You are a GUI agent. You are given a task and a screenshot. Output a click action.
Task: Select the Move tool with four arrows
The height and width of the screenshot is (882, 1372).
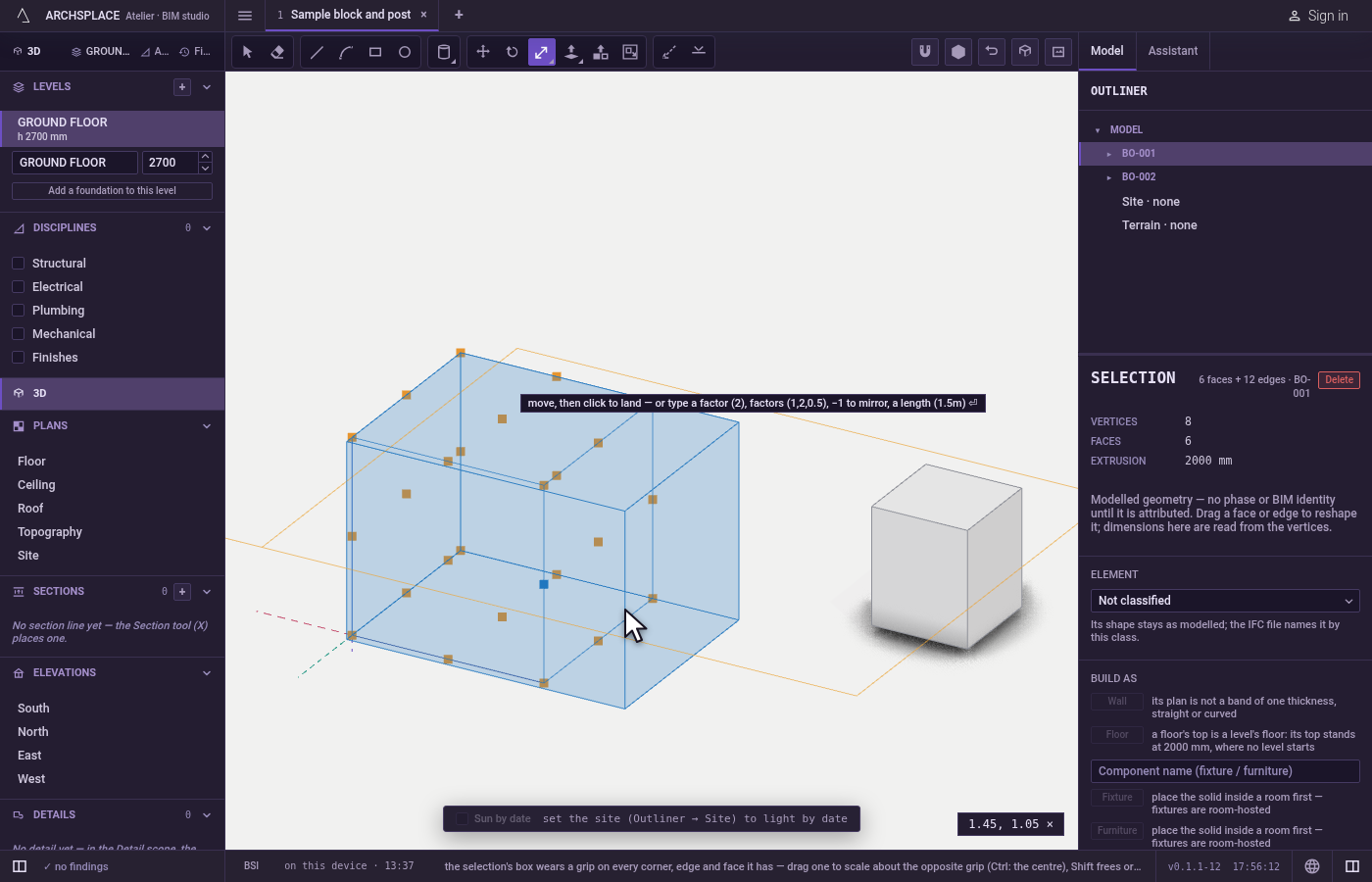[483, 52]
